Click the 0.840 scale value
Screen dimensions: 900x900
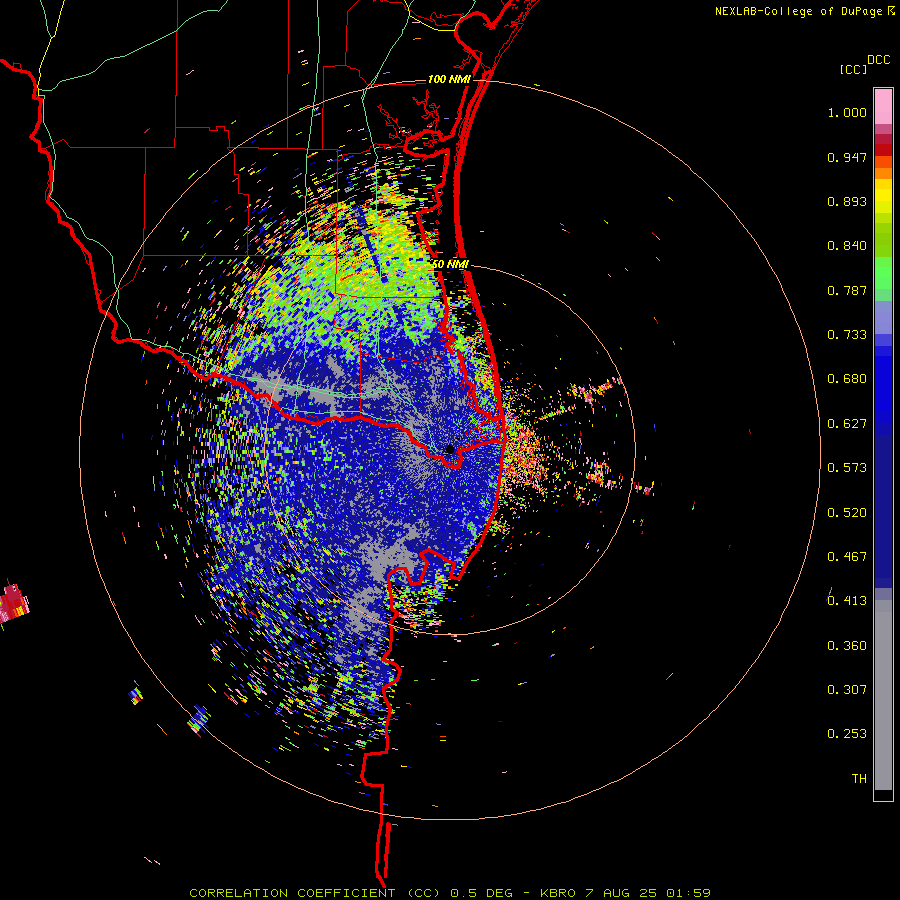847,246
